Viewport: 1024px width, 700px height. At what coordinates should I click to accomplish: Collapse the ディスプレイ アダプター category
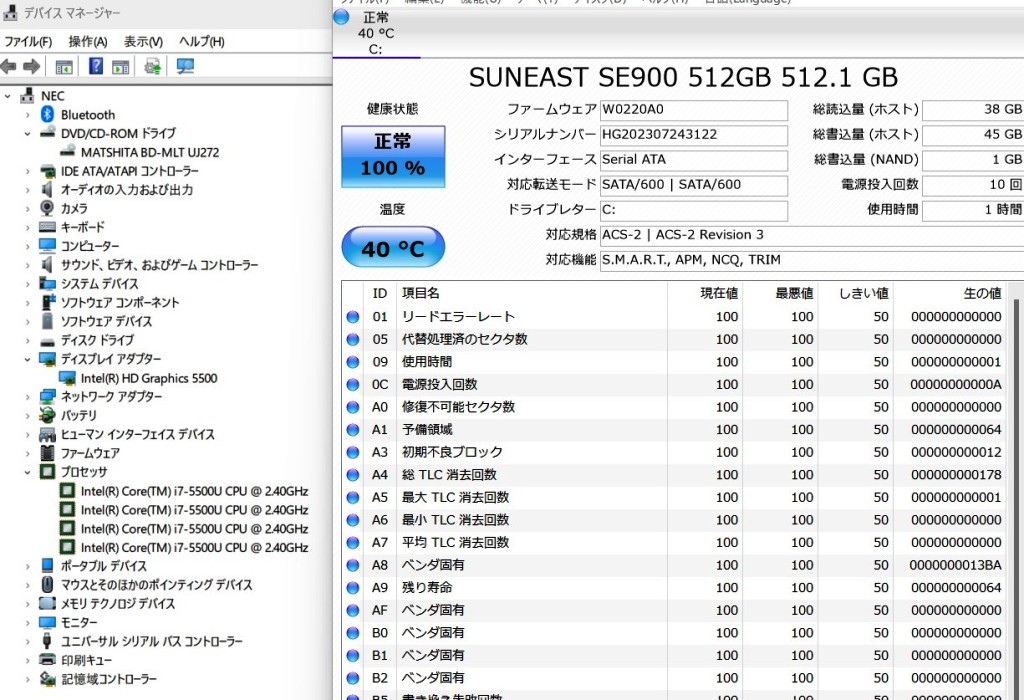(x=27, y=359)
